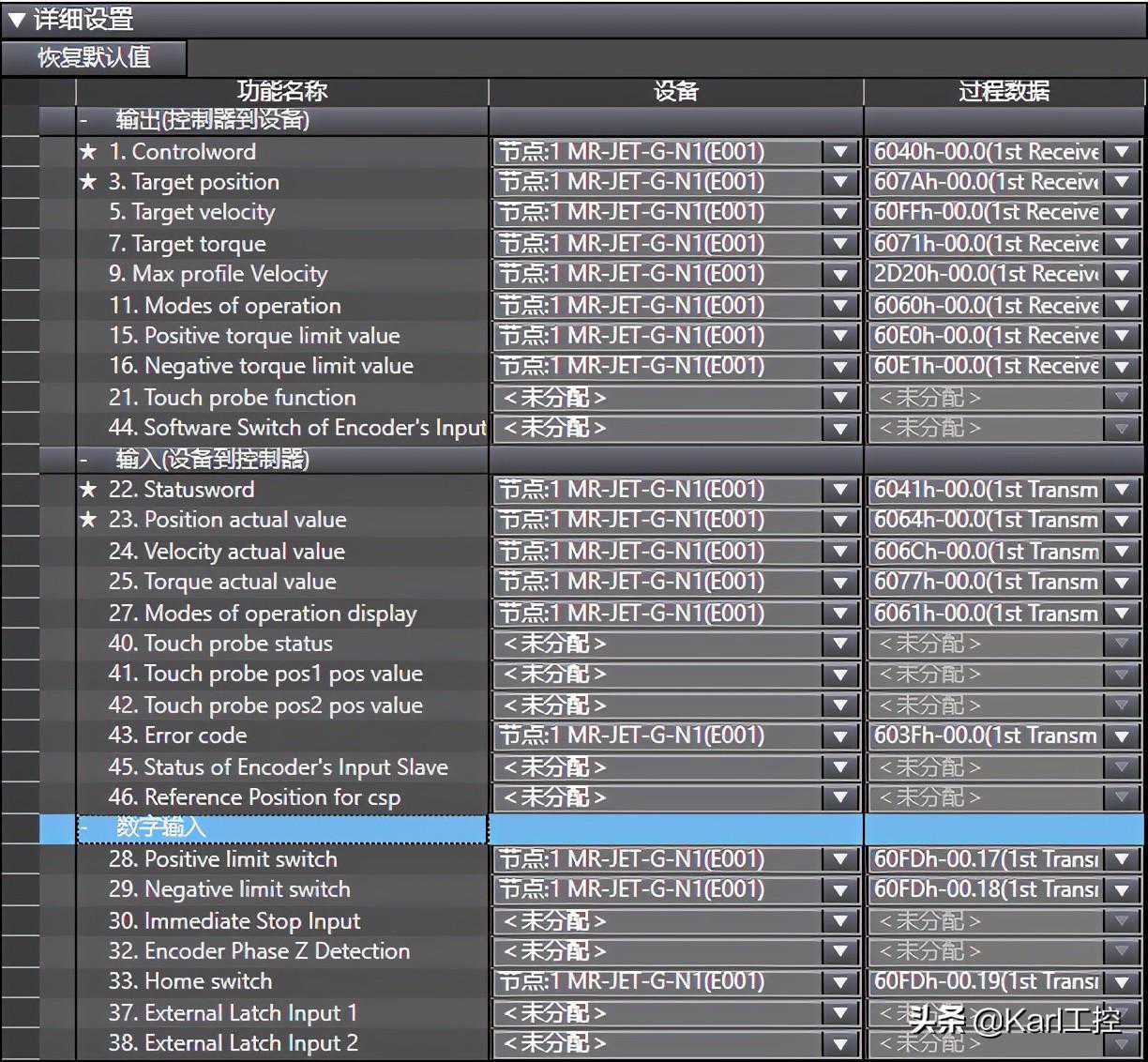The height and width of the screenshot is (1062, 1148).
Task: Click the 设备 column header
Action: click(x=675, y=91)
